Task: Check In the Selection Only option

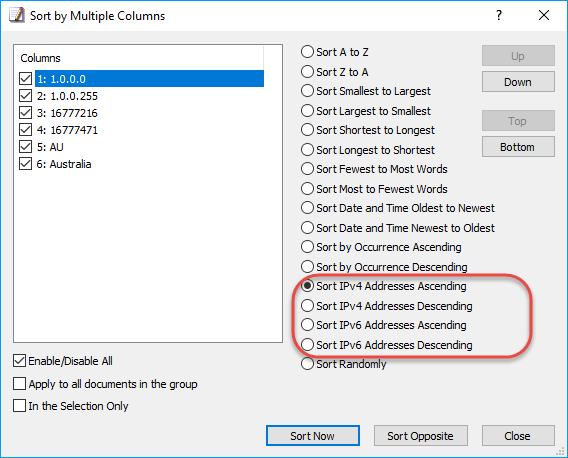Action: coord(19,406)
